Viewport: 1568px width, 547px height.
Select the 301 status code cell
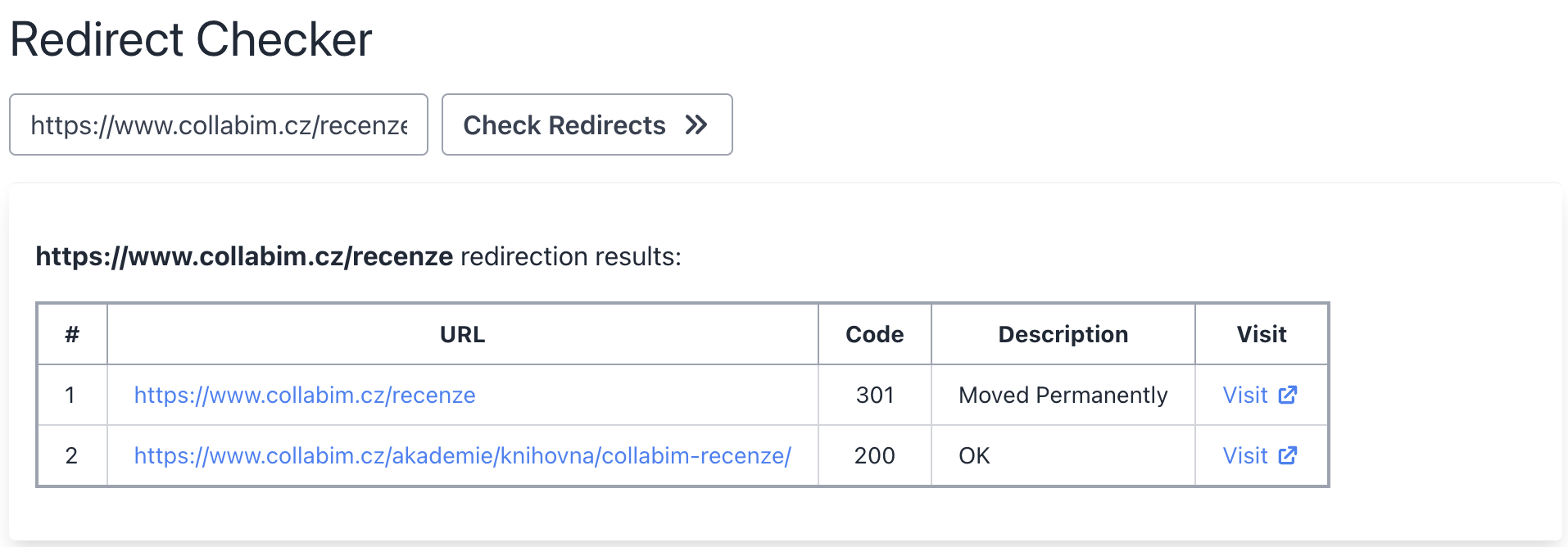click(875, 395)
